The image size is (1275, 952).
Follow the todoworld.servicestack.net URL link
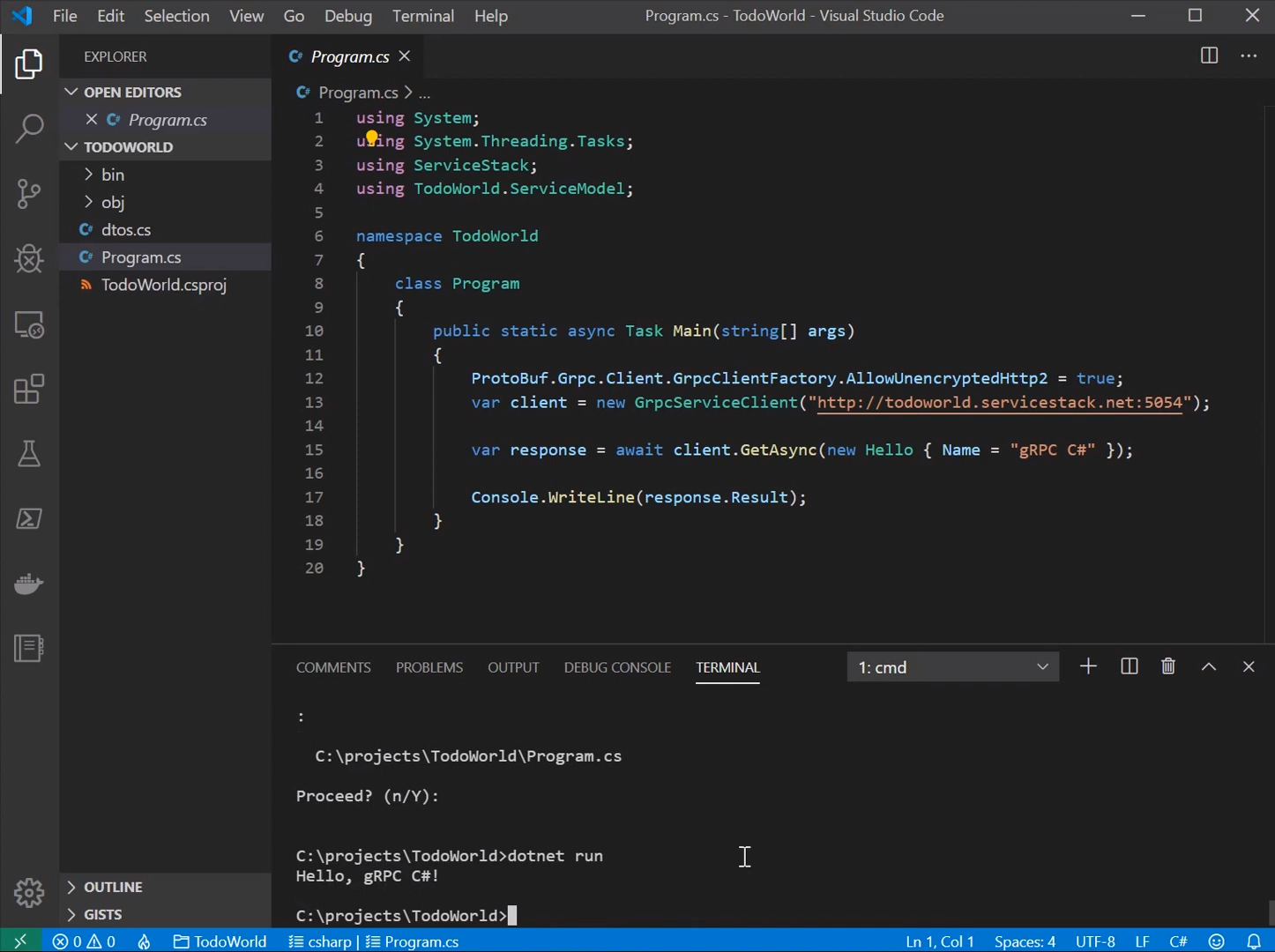[x=1000, y=402]
